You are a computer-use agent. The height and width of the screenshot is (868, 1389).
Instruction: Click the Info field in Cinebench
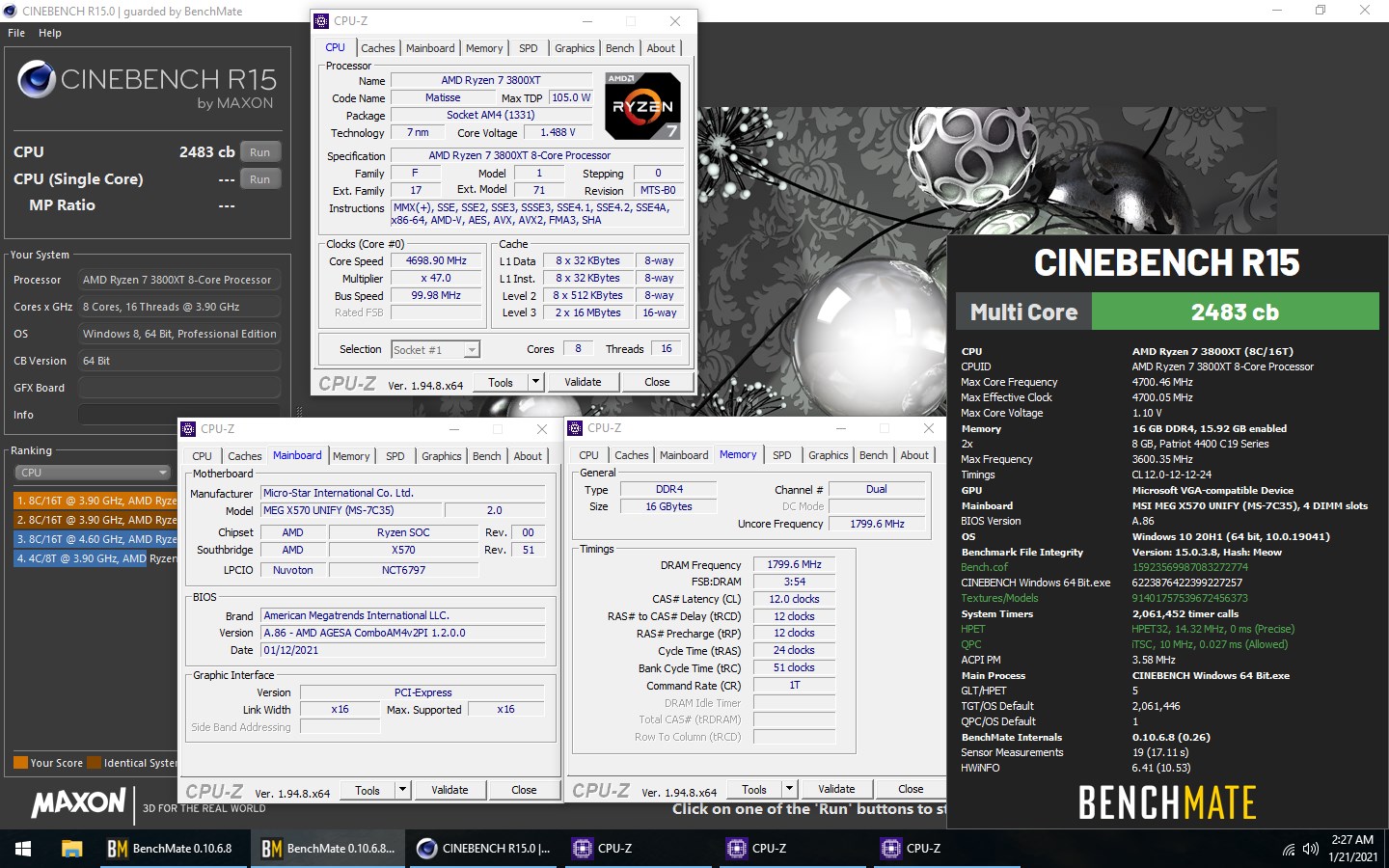point(179,415)
